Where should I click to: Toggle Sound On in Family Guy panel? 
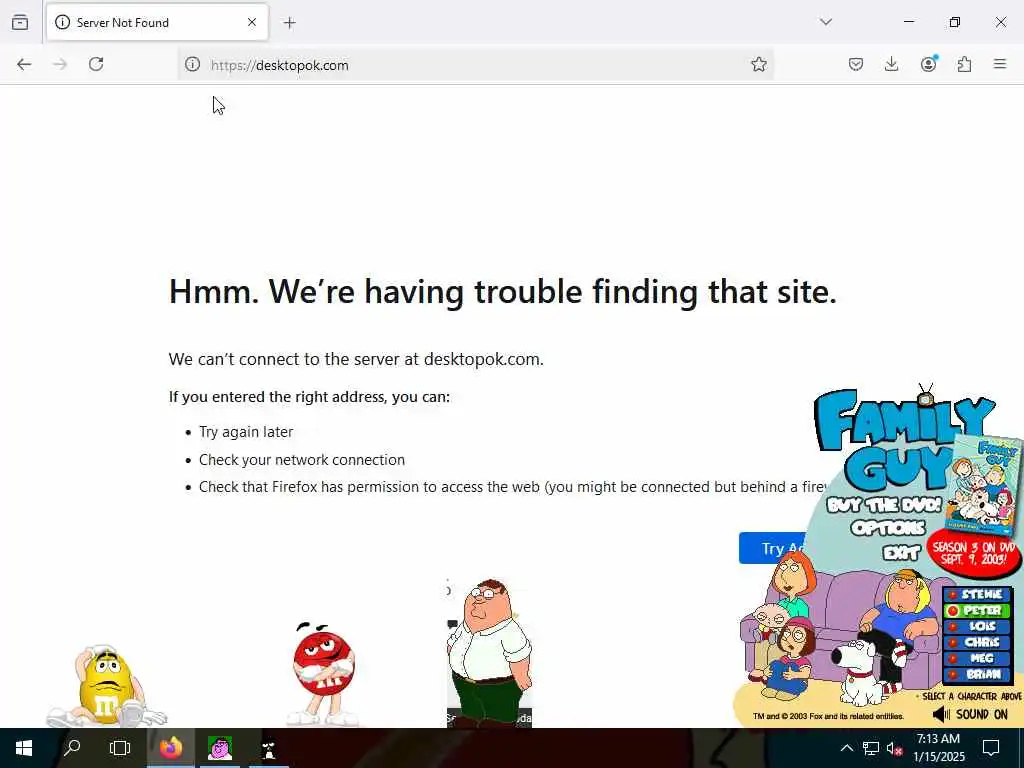(x=970, y=714)
